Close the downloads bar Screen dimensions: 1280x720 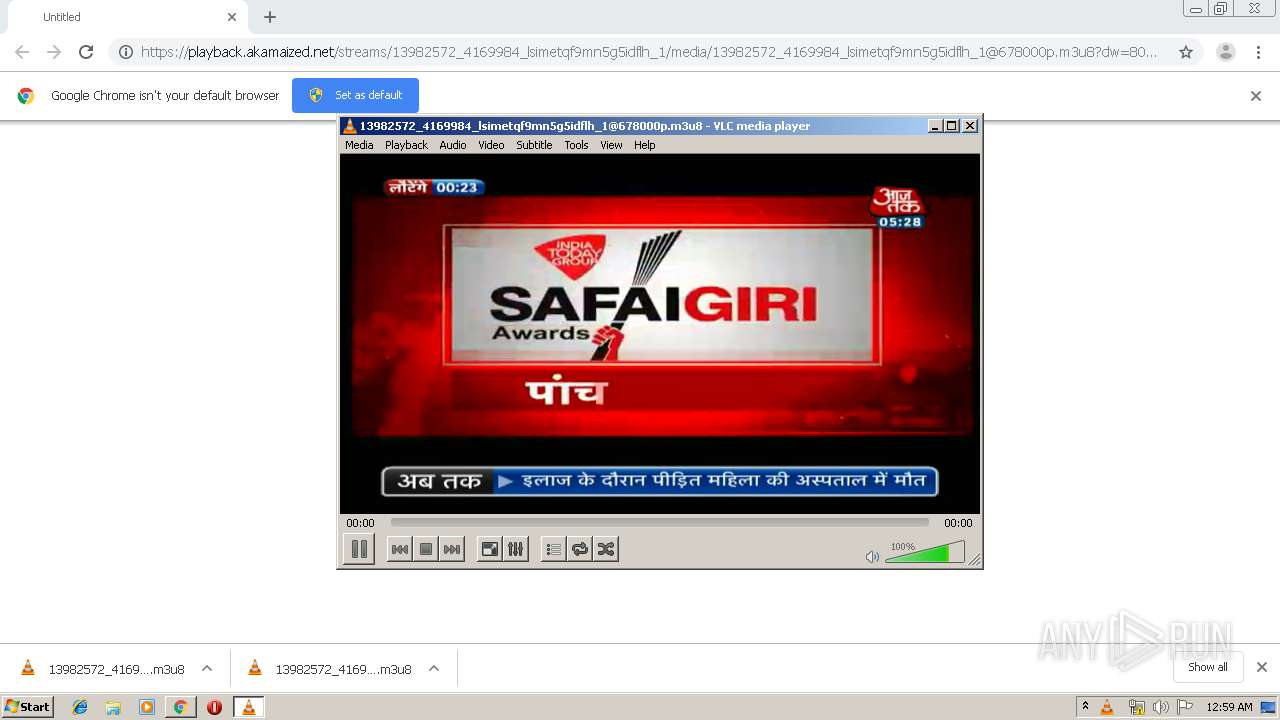pos(1262,667)
